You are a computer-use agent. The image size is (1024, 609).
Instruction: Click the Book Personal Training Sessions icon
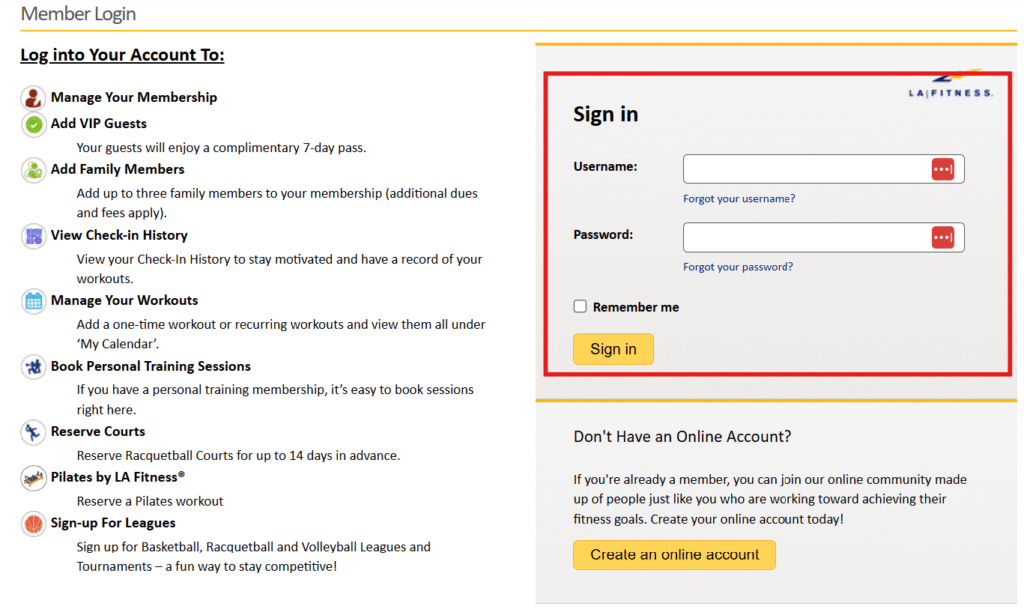pos(34,367)
